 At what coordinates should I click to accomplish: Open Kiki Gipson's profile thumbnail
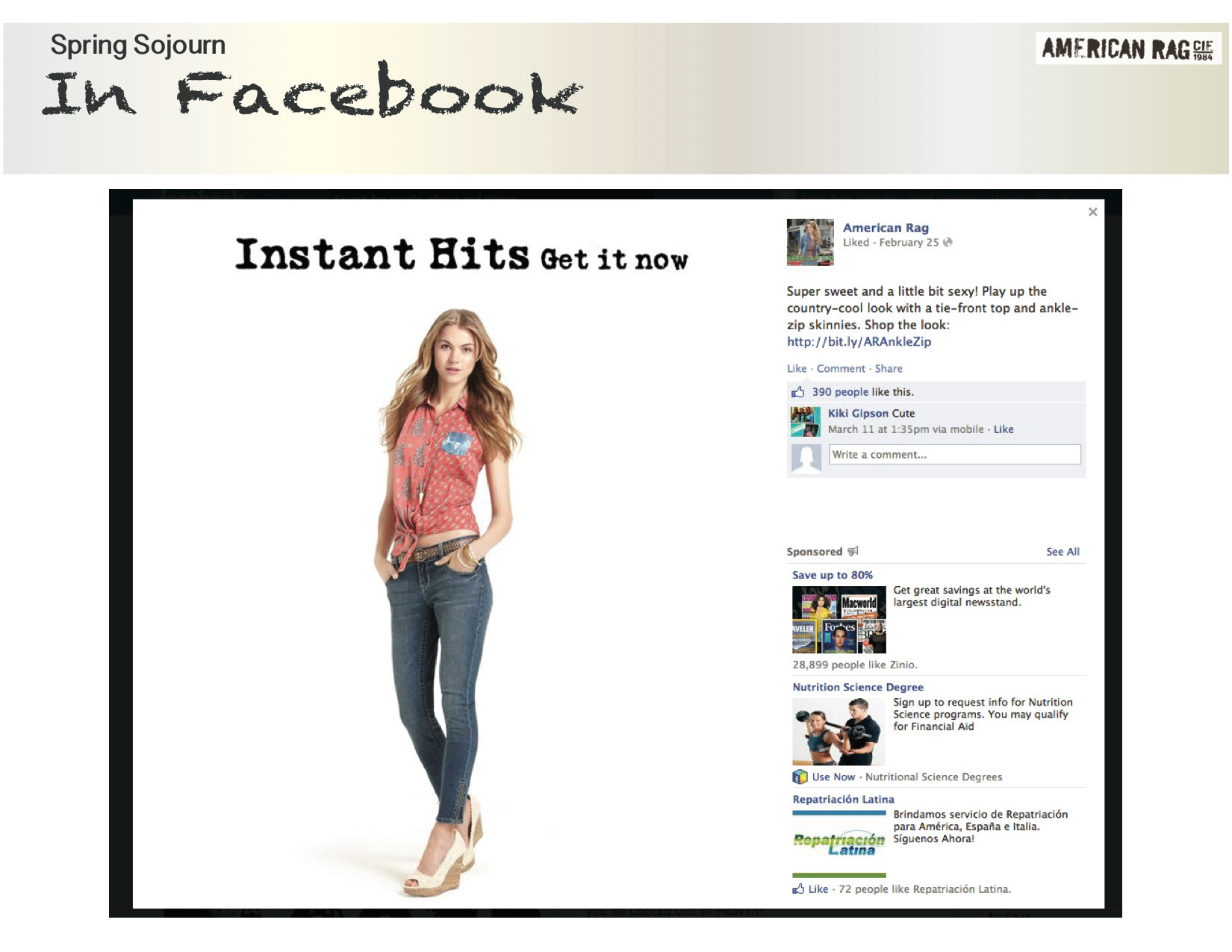(x=806, y=422)
